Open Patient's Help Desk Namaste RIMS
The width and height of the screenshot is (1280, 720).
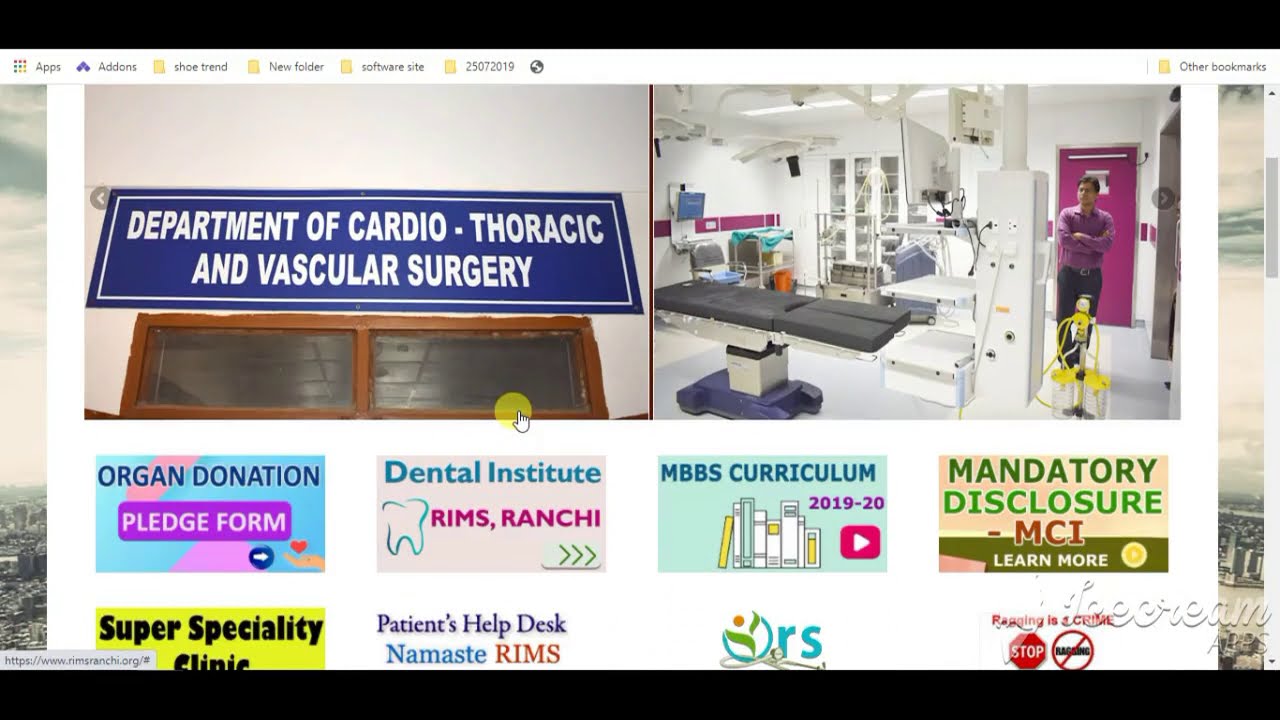point(472,639)
